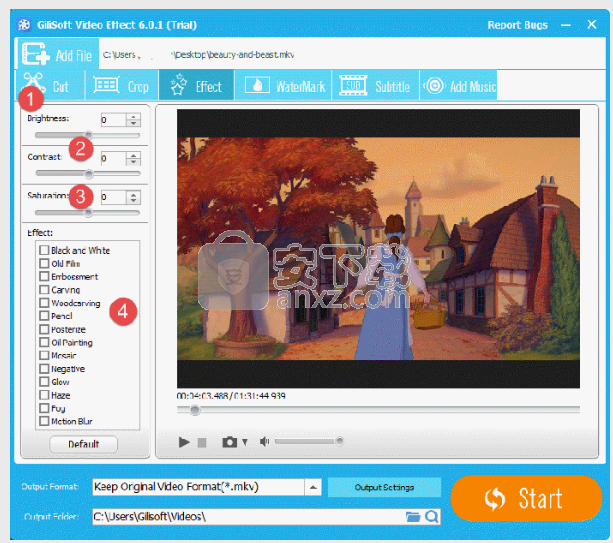Enable the Old Film effect

(x=44, y=263)
